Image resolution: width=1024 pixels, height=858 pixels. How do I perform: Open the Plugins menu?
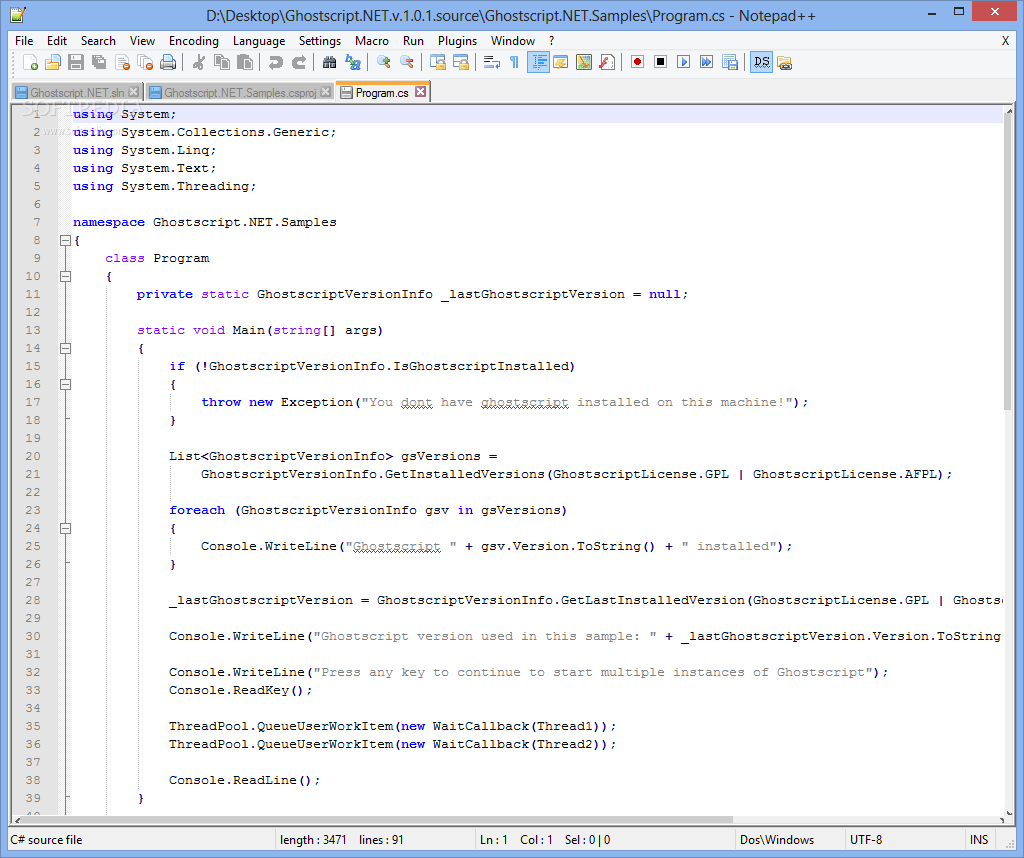tap(457, 40)
